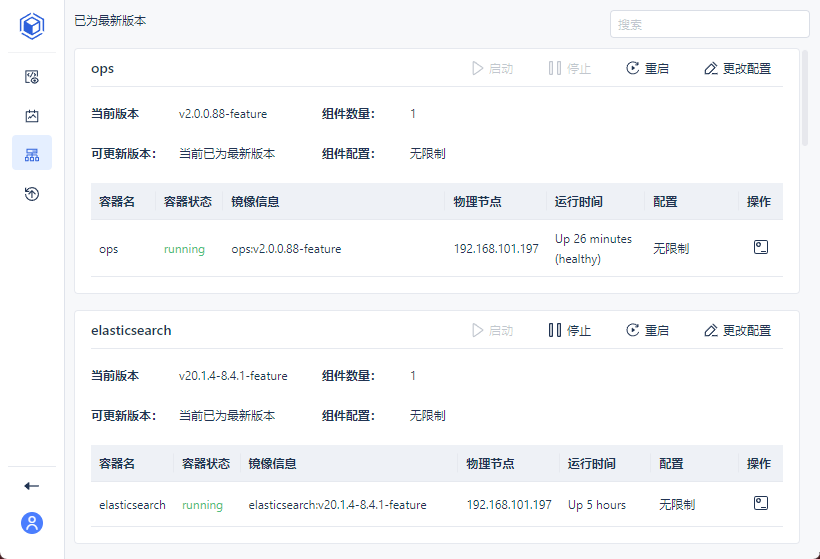Click the 搜索 search input field
820x559 pixels.
pyautogui.click(x=709, y=24)
